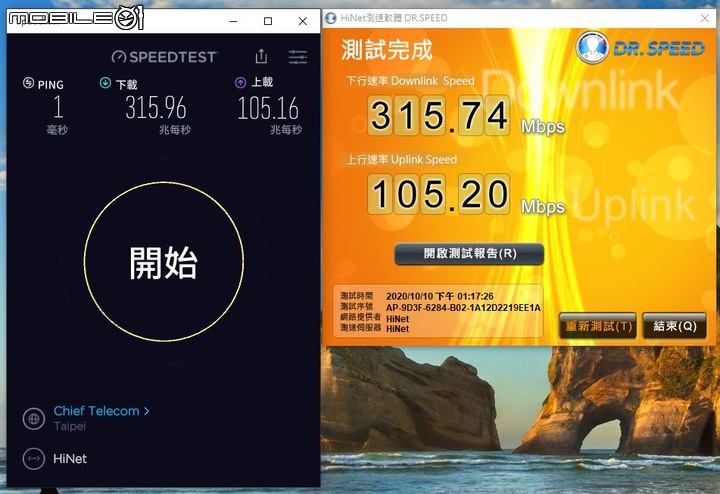Close the HiNet DR.SPEED window
Screen dimensions: 720x494
point(705,18)
